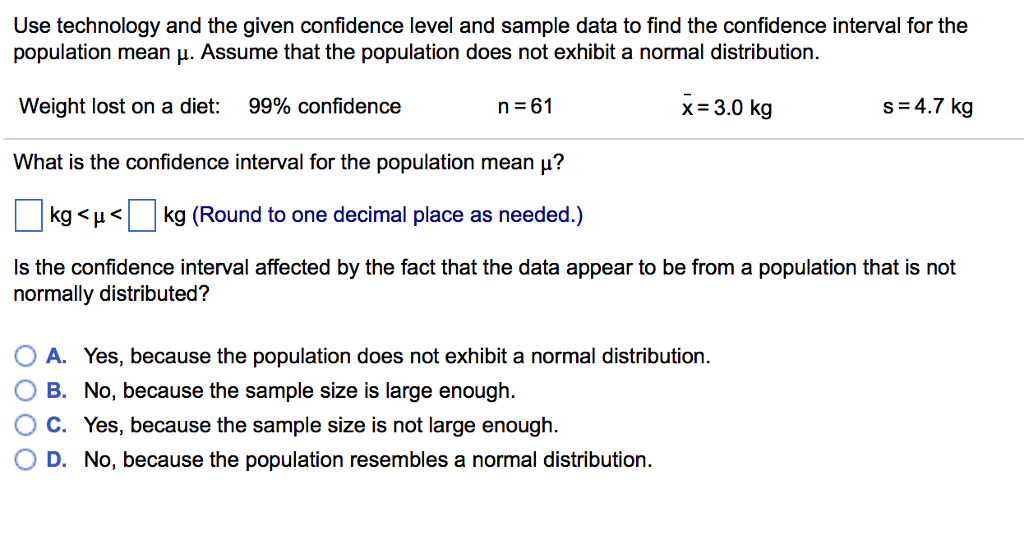Mark the option C radio button
1024x554 pixels.
click(x=25, y=425)
